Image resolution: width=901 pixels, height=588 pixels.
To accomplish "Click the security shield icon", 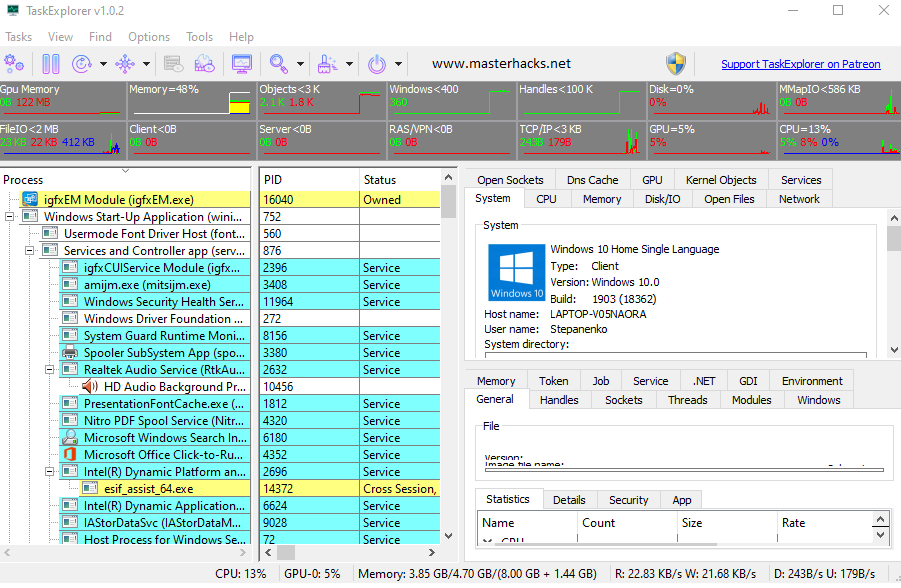I will [x=676, y=63].
